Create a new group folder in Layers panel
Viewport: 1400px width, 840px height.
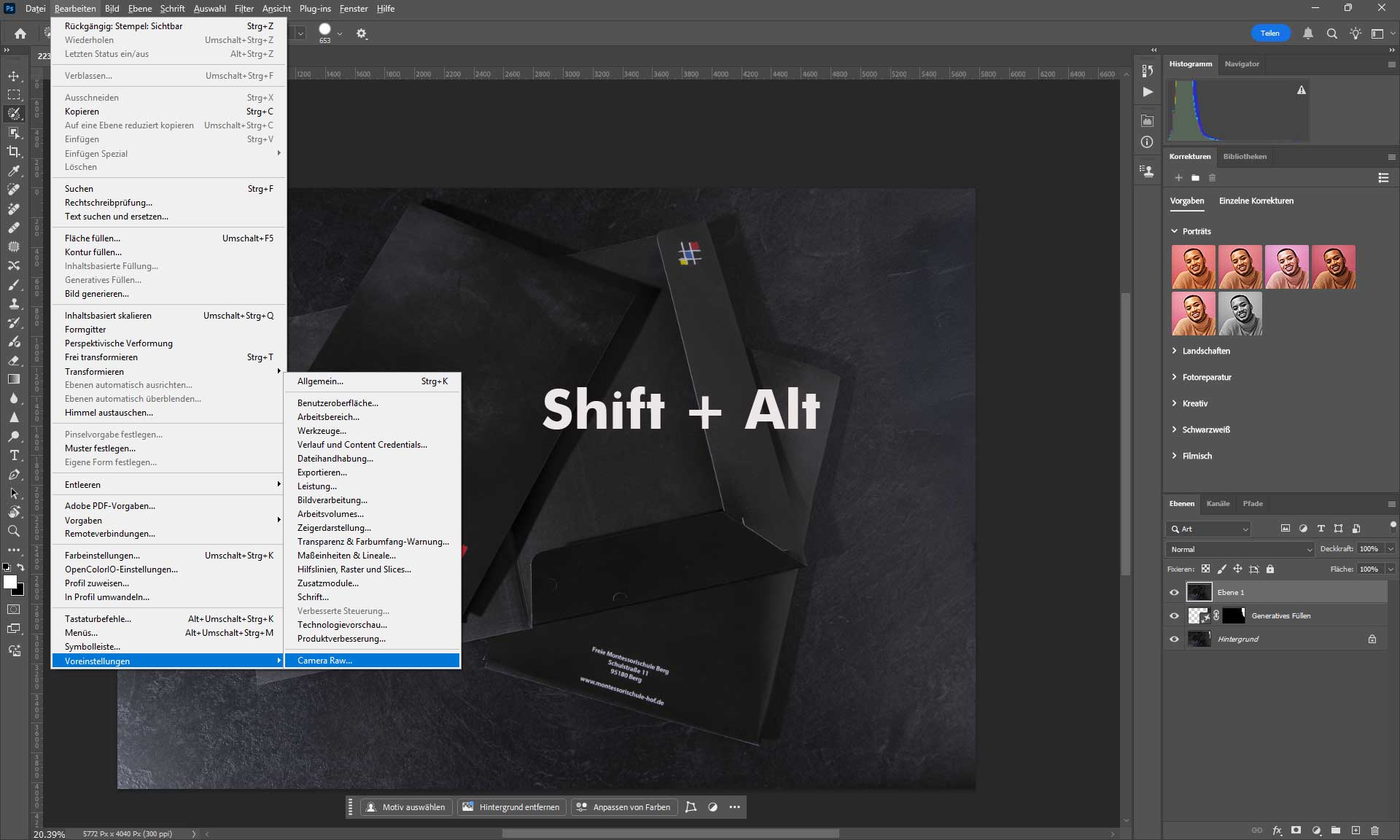coord(1336,831)
